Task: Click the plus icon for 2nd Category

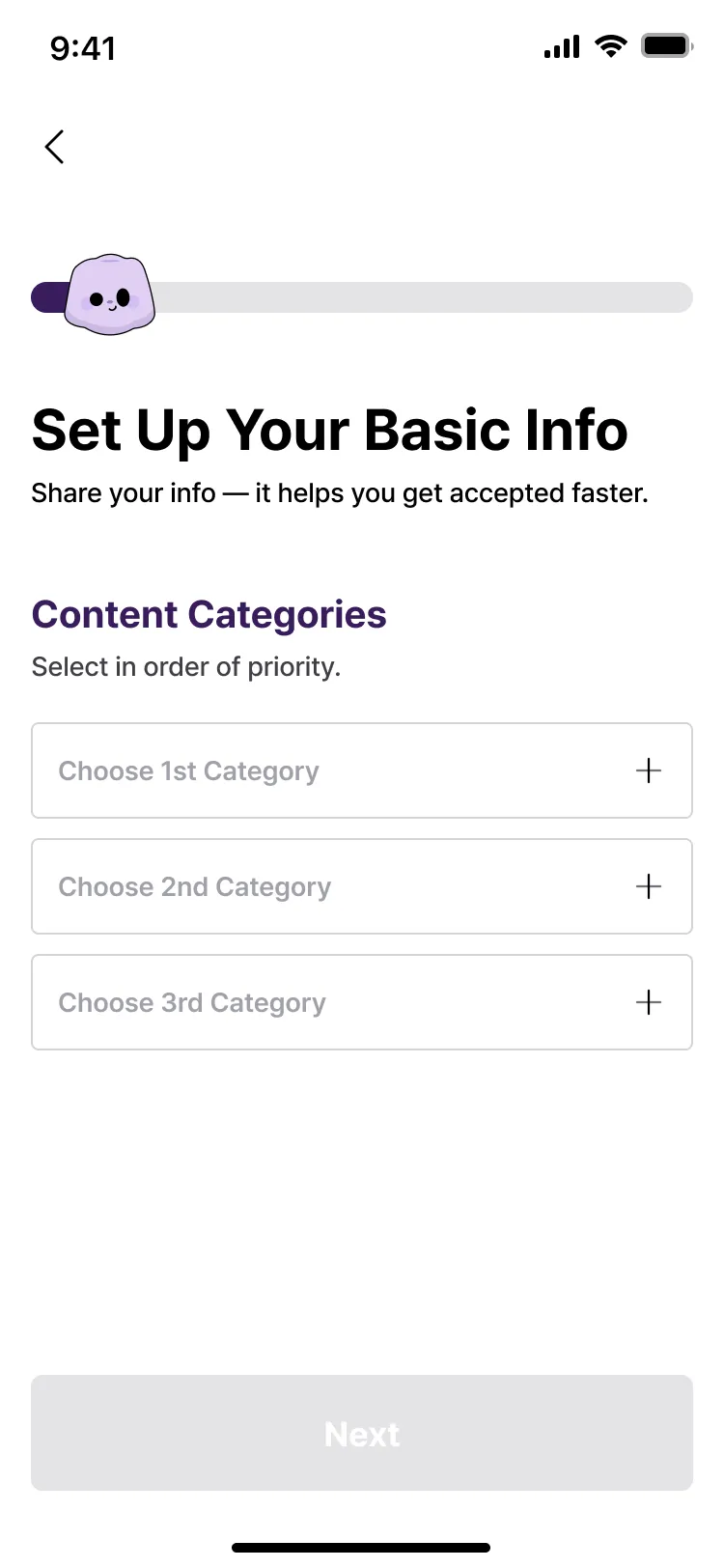Action: [649, 886]
